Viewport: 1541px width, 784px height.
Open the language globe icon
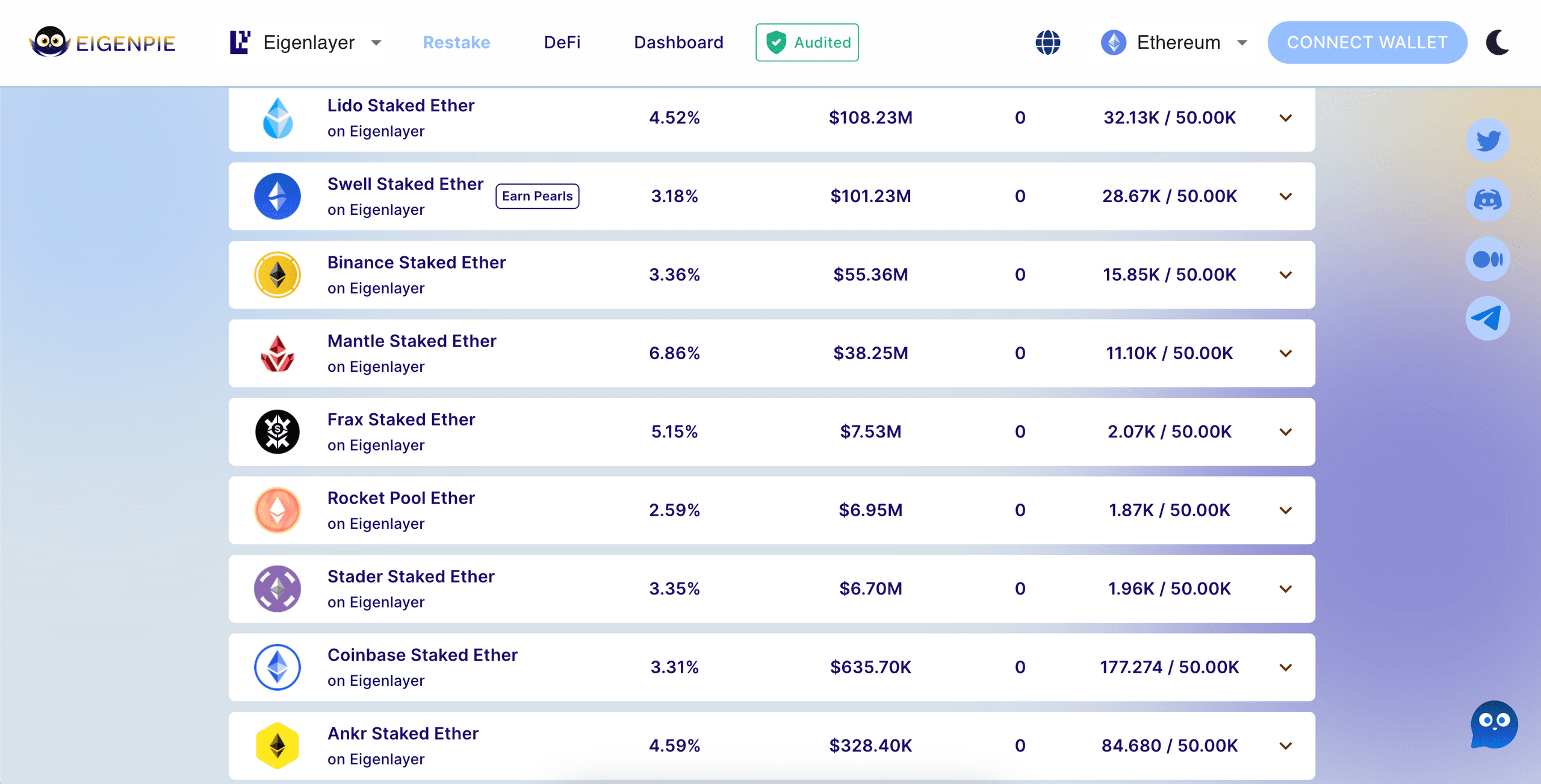point(1047,43)
